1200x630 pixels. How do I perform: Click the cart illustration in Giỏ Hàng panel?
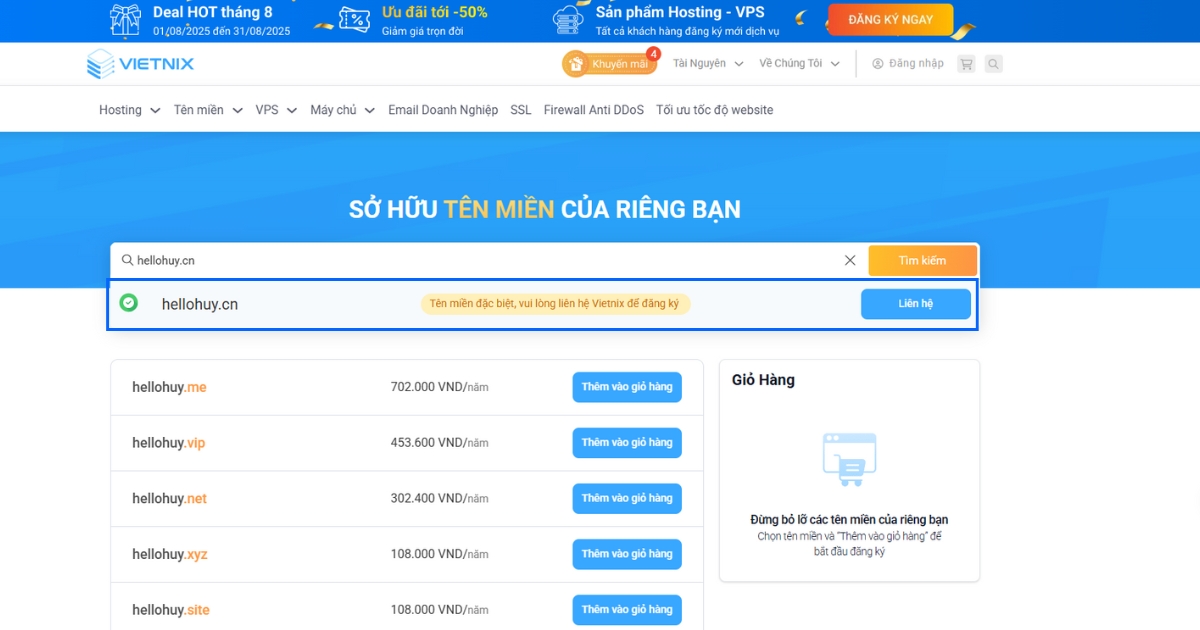[x=848, y=458]
